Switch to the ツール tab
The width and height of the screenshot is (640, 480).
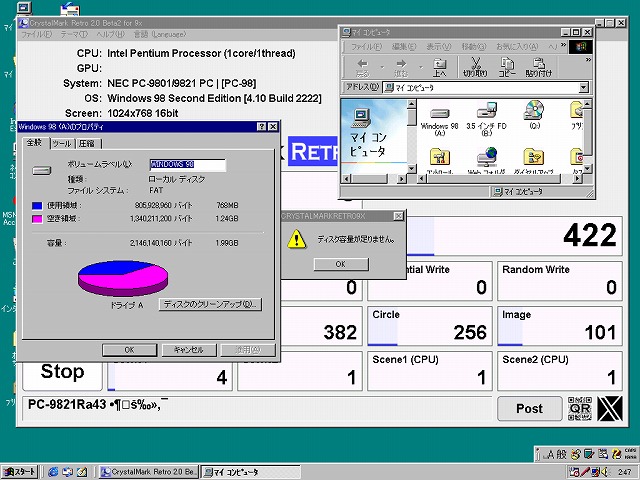(x=62, y=144)
